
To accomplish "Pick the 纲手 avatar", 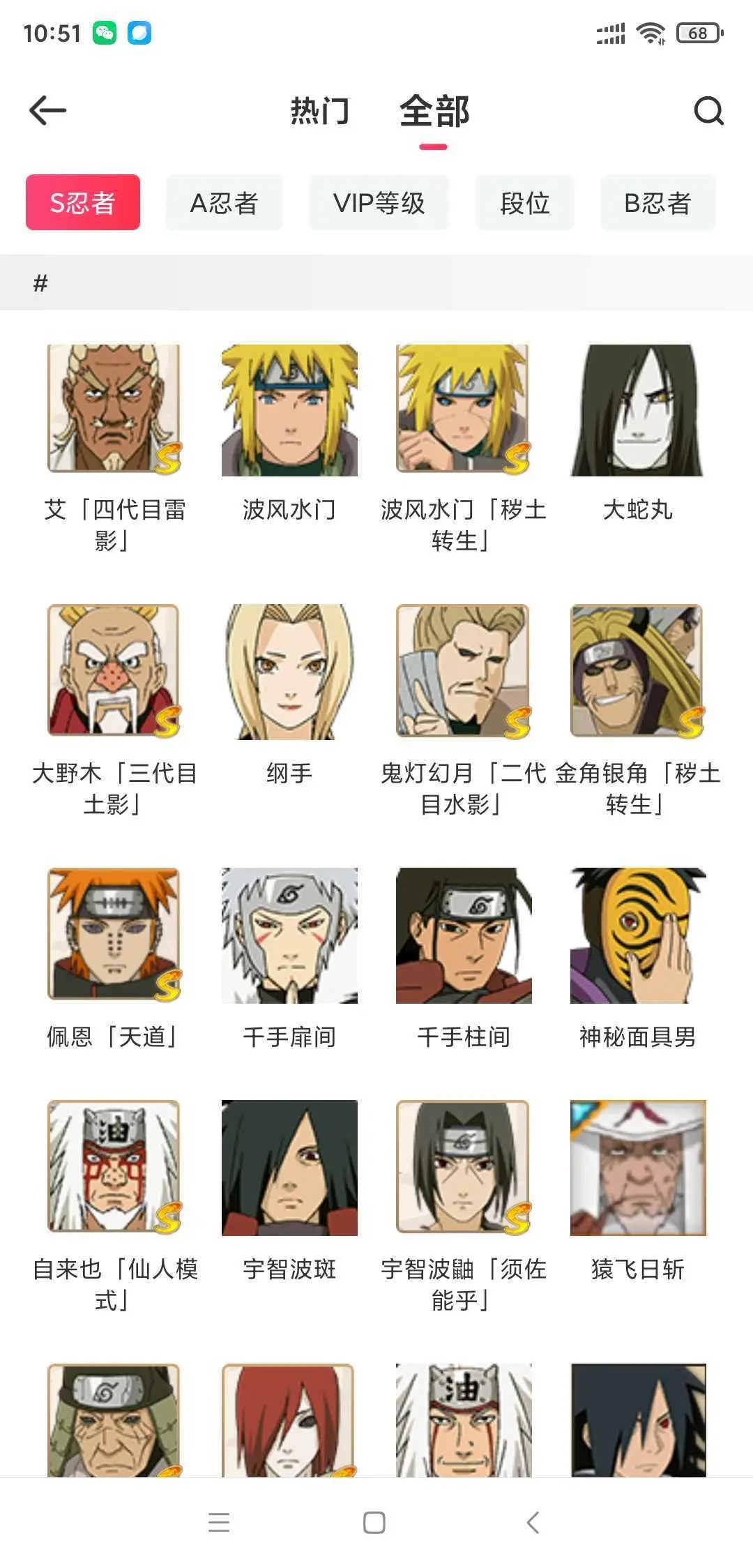I will click(289, 672).
